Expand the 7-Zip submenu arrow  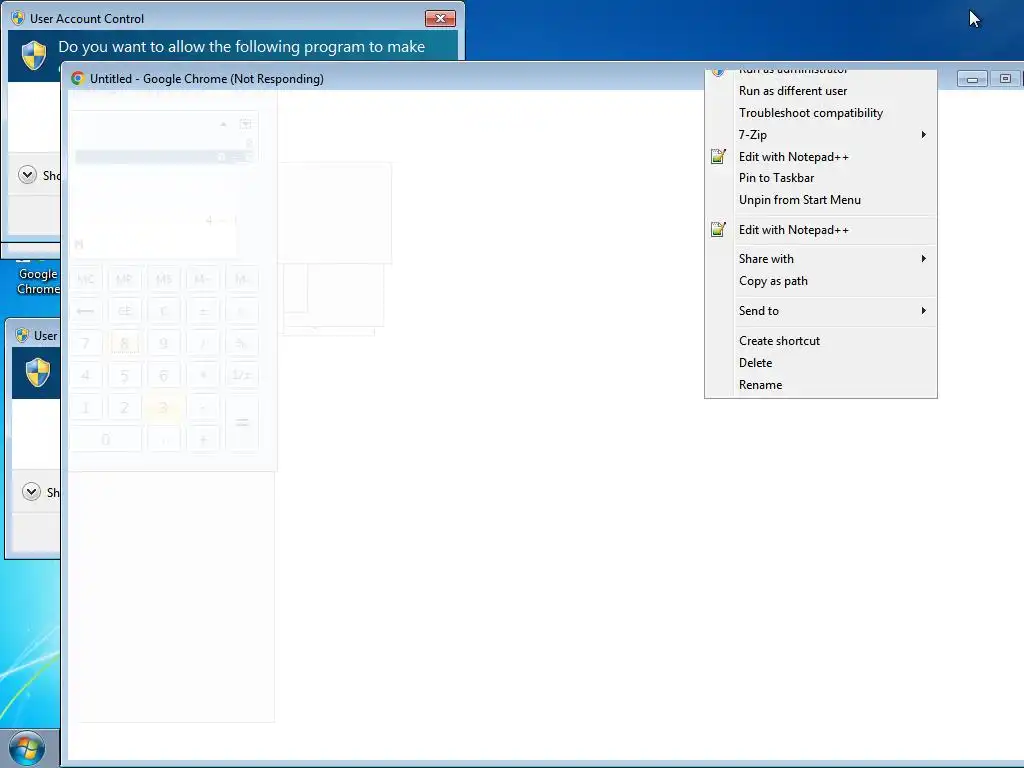pyautogui.click(x=923, y=135)
